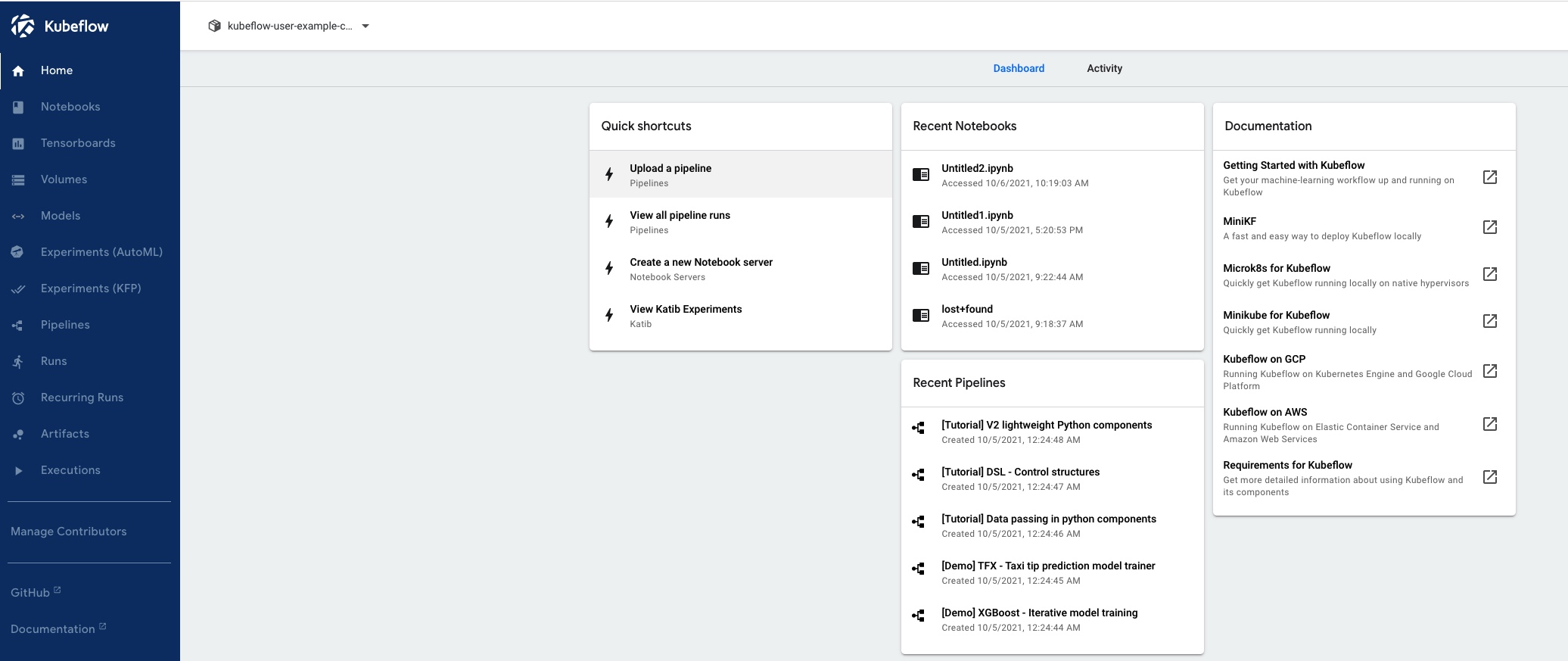This screenshot has width=1568, height=661.
Task: Open the GitHub external link
Action: pyautogui.click(x=36, y=592)
